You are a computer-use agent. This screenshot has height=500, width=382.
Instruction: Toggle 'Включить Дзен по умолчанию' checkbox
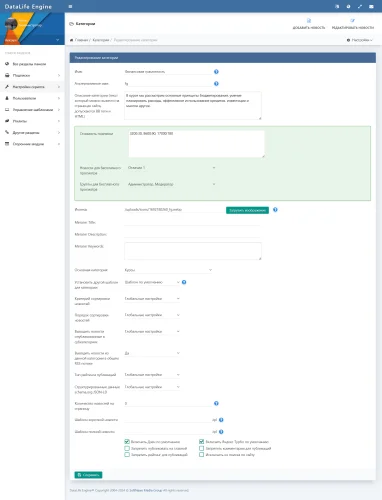click(x=127, y=442)
